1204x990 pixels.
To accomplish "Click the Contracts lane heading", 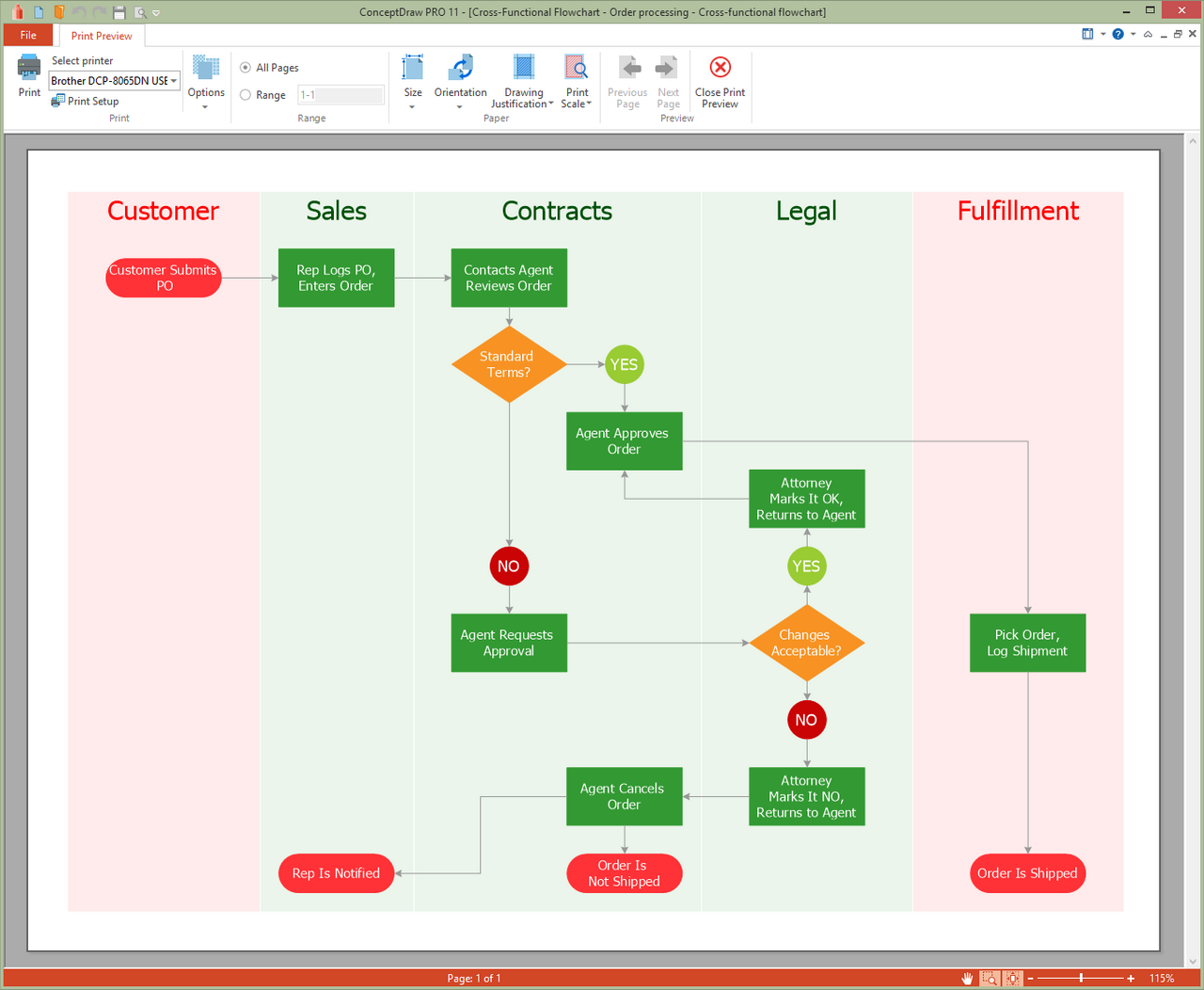I will pos(557,211).
